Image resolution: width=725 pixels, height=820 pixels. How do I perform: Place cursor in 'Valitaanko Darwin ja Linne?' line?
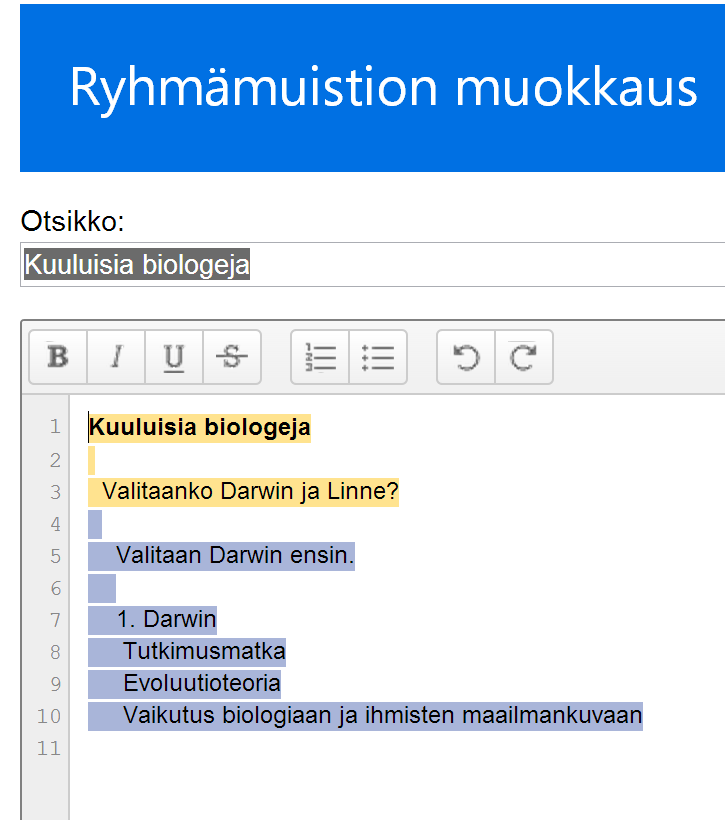tap(250, 492)
